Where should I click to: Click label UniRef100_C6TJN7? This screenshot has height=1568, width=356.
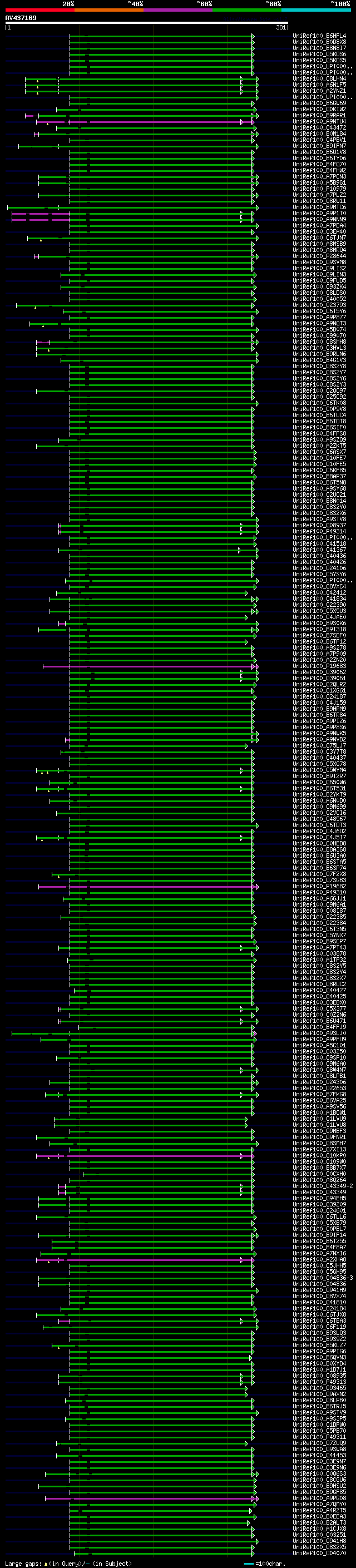pyautogui.click(x=319, y=238)
